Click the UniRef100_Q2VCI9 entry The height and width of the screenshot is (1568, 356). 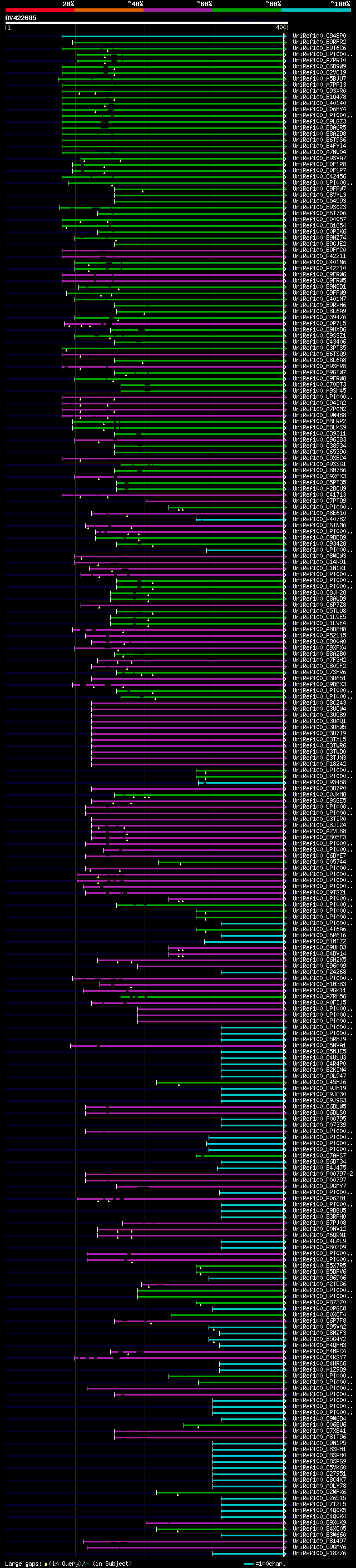[x=319, y=72]
